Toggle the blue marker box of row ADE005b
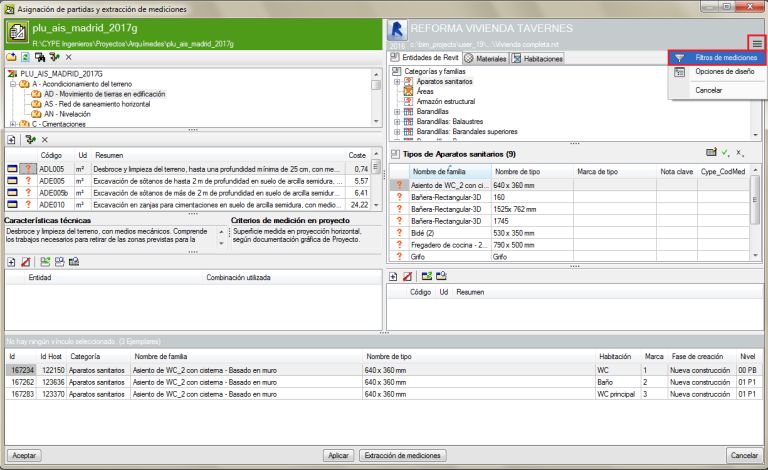This screenshot has height=470, width=768. point(12,192)
